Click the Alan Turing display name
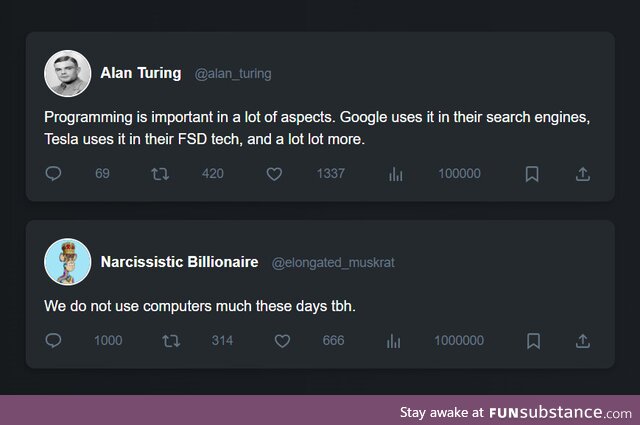The height and width of the screenshot is (425, 640). pyautogui.click(x=141, y=73)
